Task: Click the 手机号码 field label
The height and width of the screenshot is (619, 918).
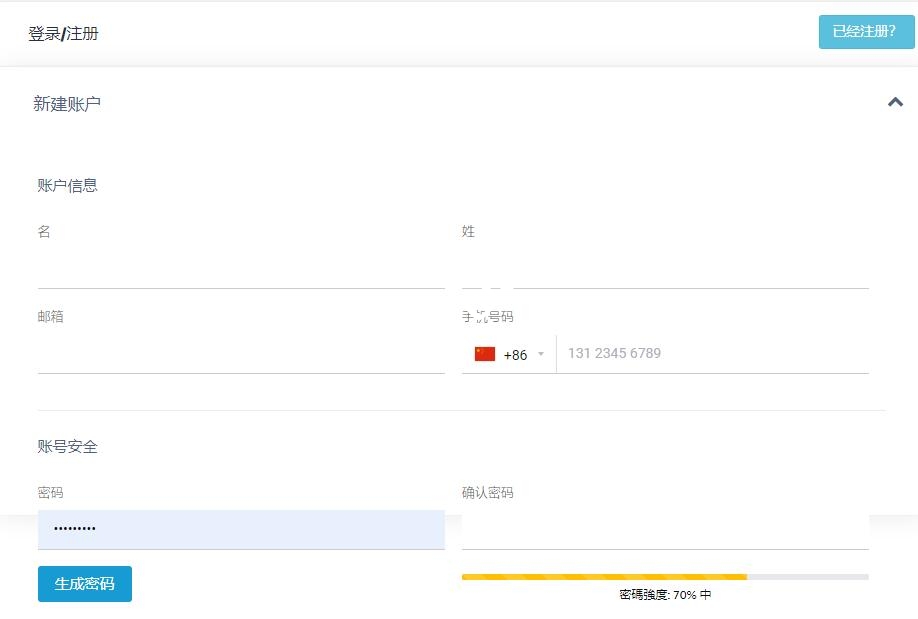Action: pyautogui.click(x=488, y=317)
